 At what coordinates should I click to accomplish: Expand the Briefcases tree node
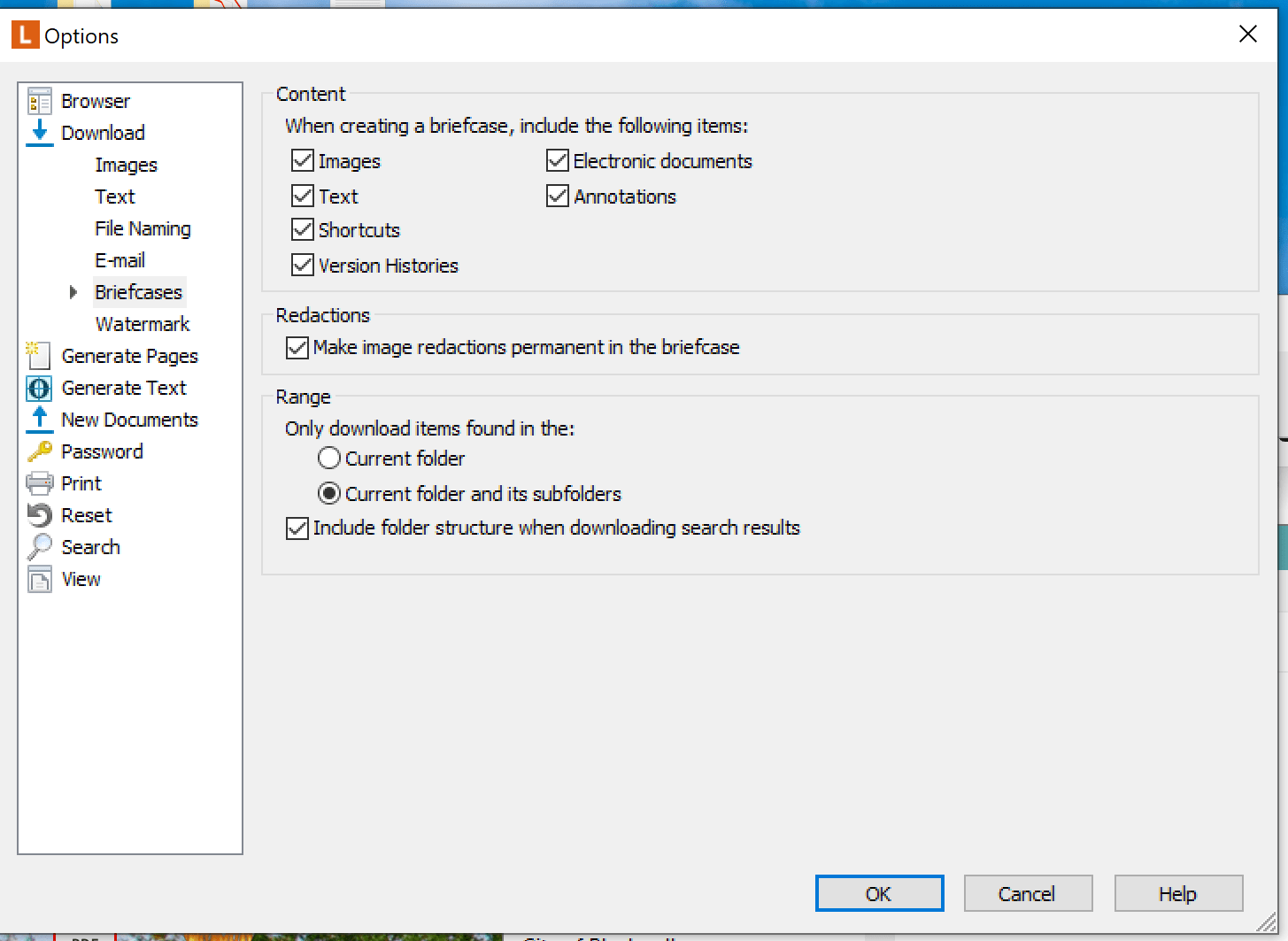click(73, 291)
